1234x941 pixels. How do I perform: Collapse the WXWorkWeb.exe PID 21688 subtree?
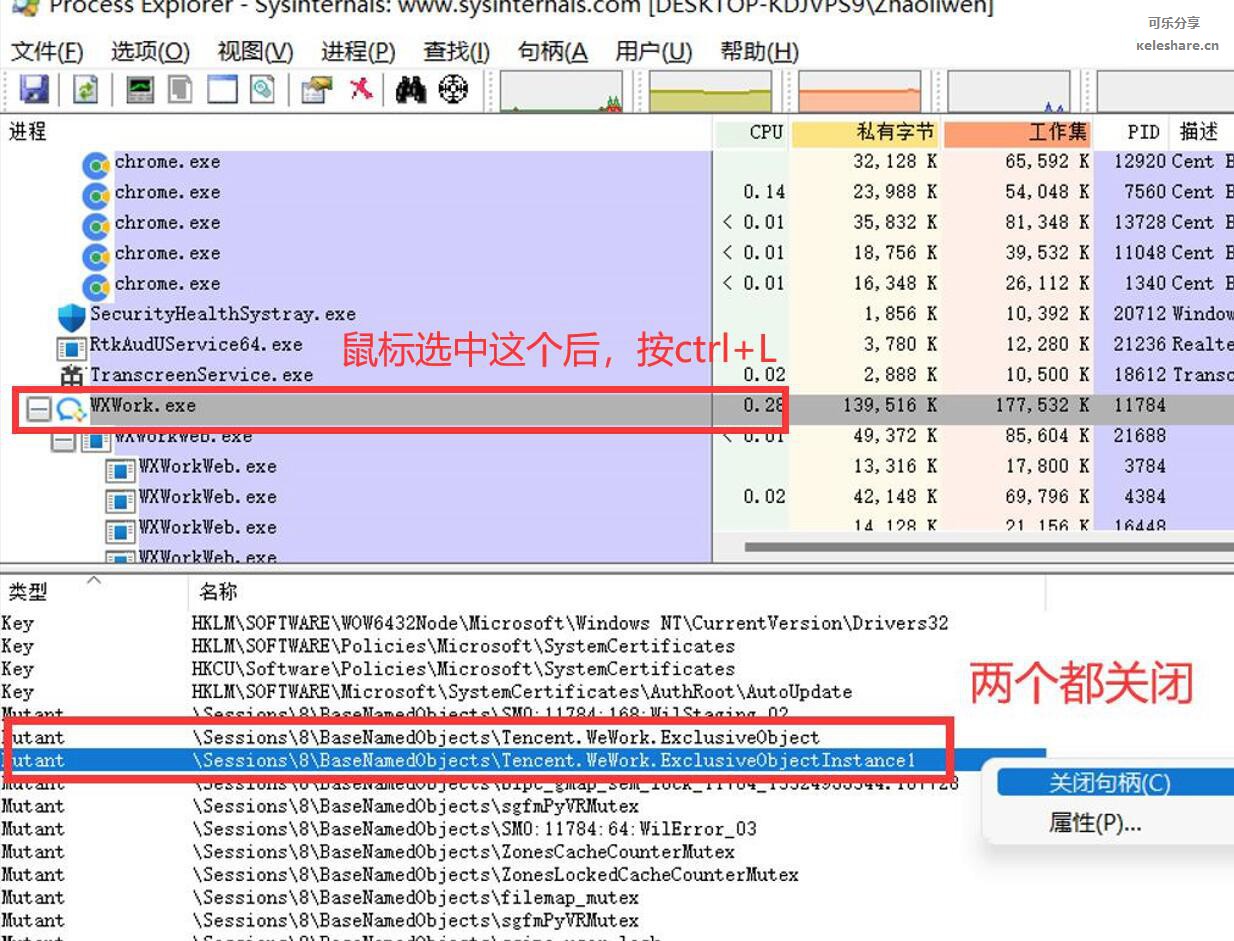63,440
